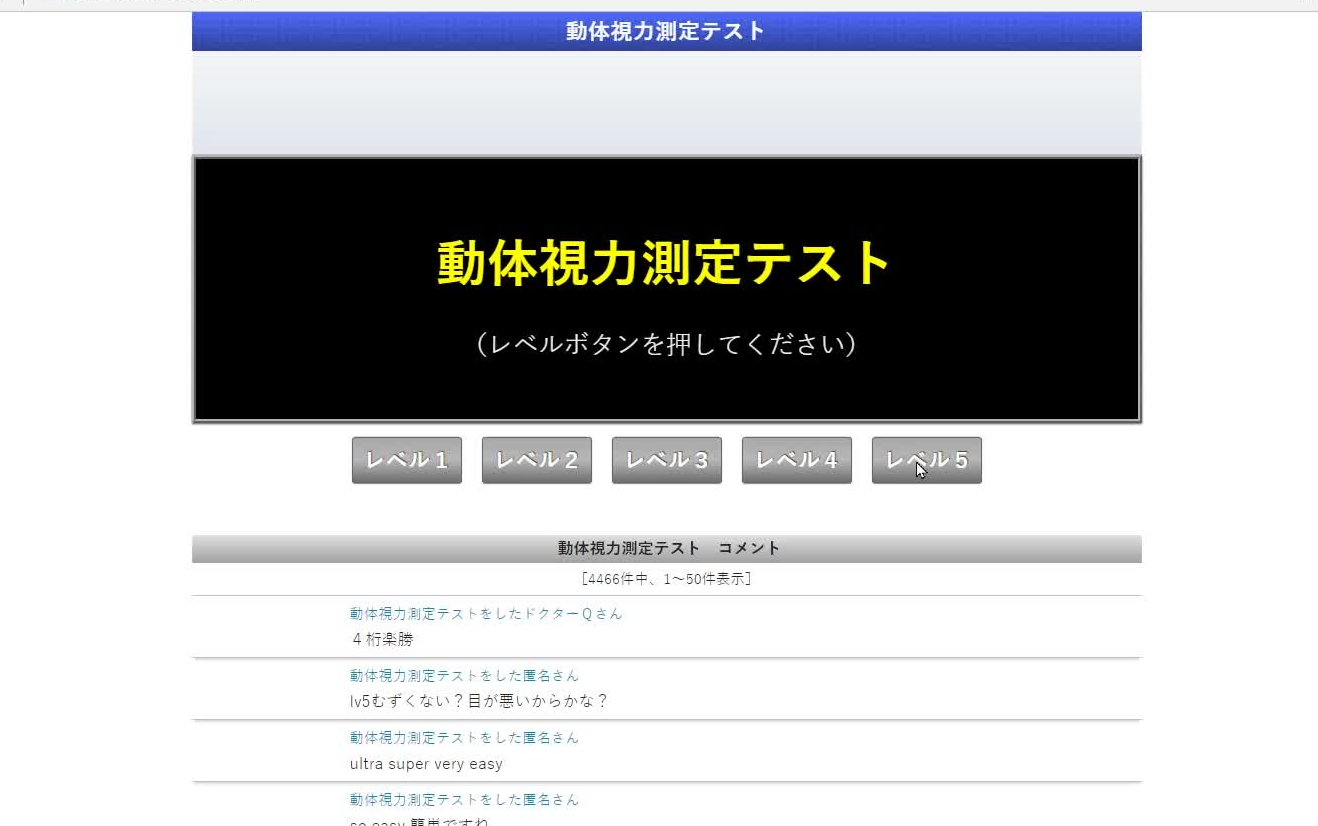Click the [4466件中、1〜50件表示] count text
This screenshot has height=826, width=1318.
666,579
